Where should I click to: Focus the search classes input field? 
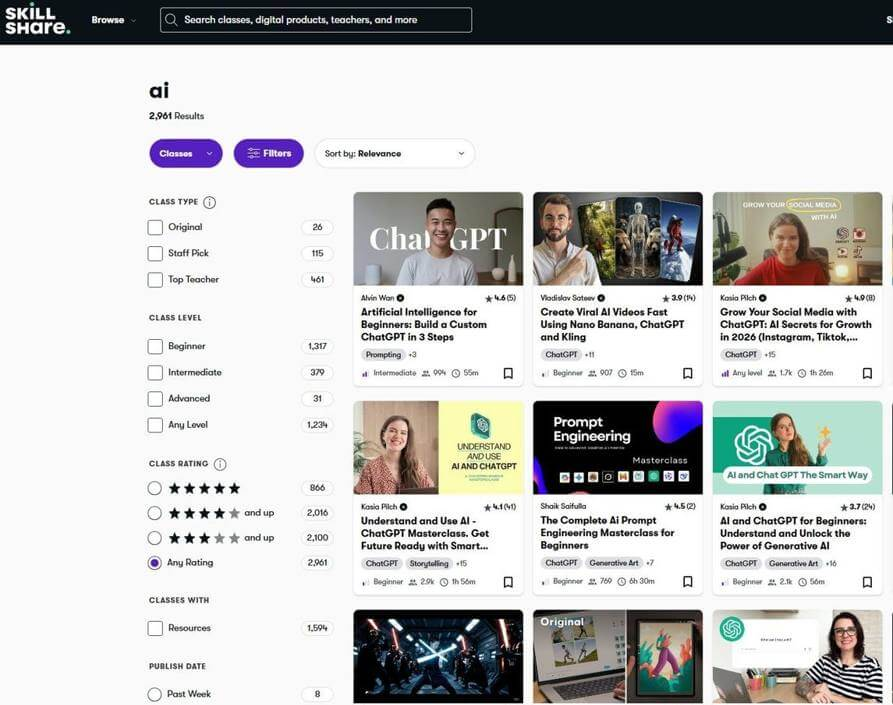(x=316, y=20)
